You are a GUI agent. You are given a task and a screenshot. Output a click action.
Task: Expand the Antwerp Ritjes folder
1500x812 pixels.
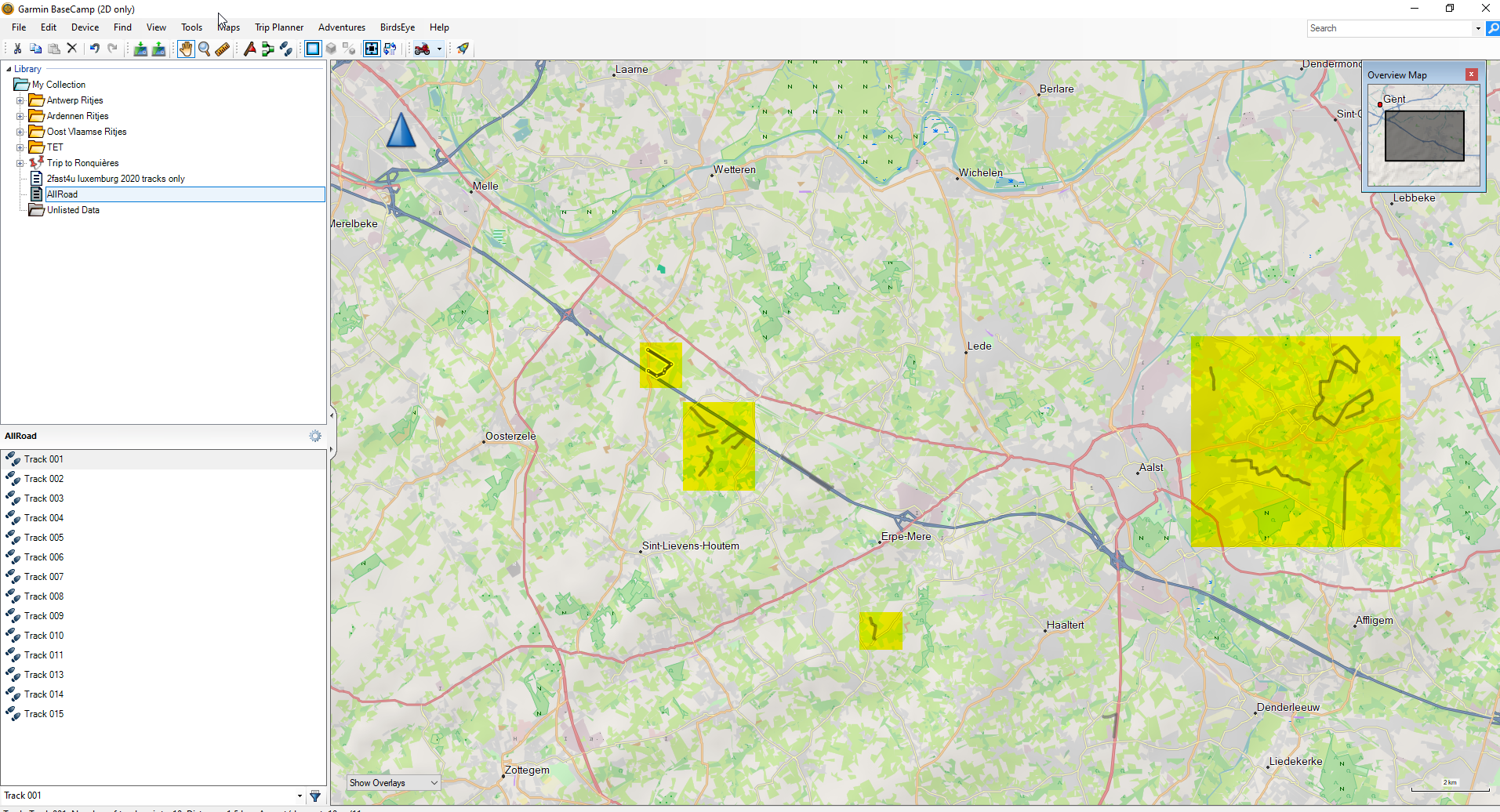click(x=20, y=100)
